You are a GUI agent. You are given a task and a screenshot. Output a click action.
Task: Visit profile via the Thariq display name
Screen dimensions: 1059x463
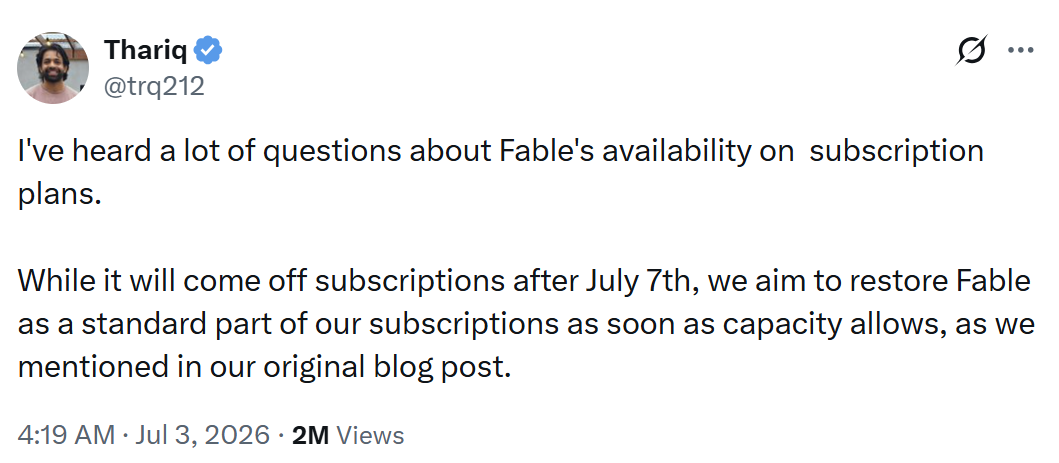[x=146, y=50]
